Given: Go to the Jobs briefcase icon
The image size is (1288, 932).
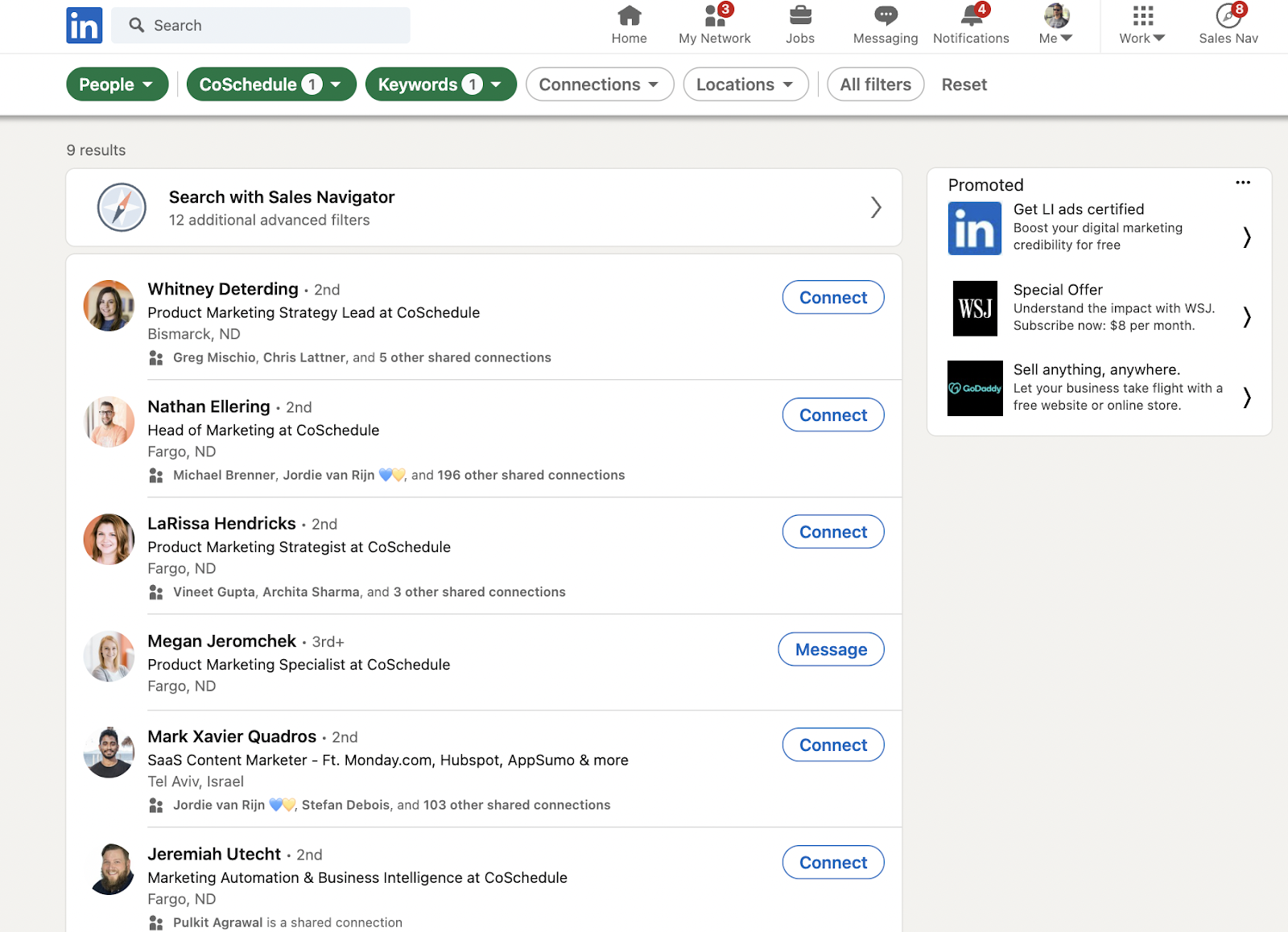Looking at the screenshot, I should (x=799, y=15).
